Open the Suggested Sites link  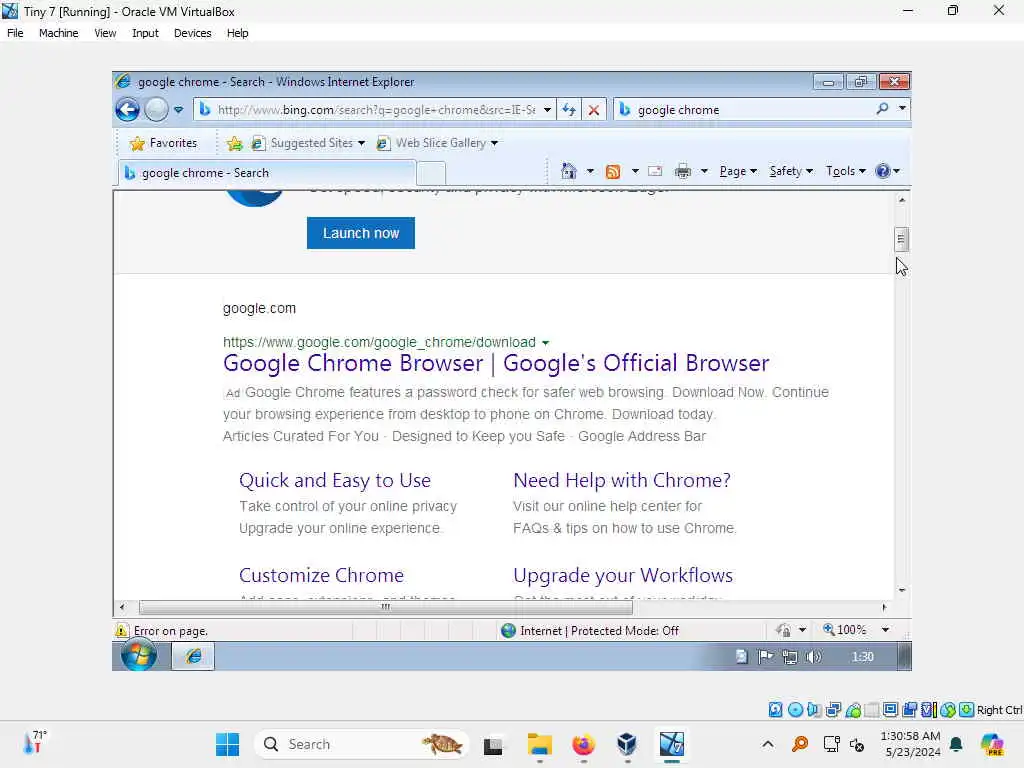tap(308, 143)
